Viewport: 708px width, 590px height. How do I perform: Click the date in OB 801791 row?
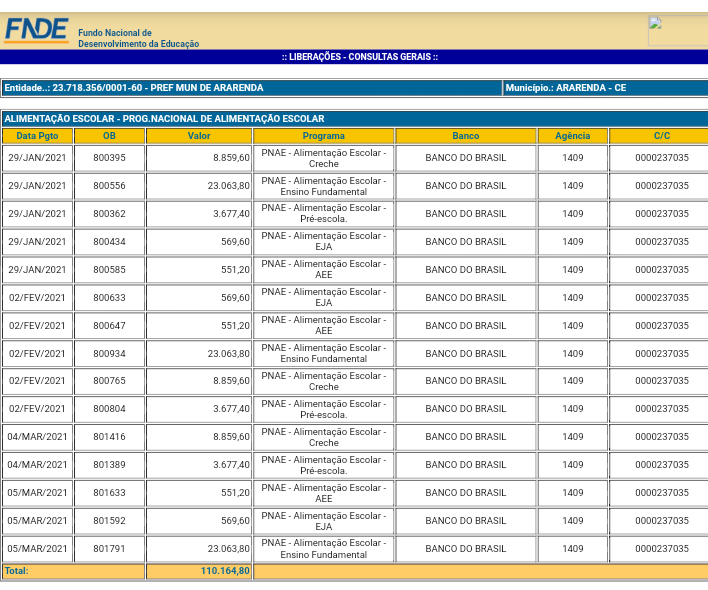(x=37, y=549)
